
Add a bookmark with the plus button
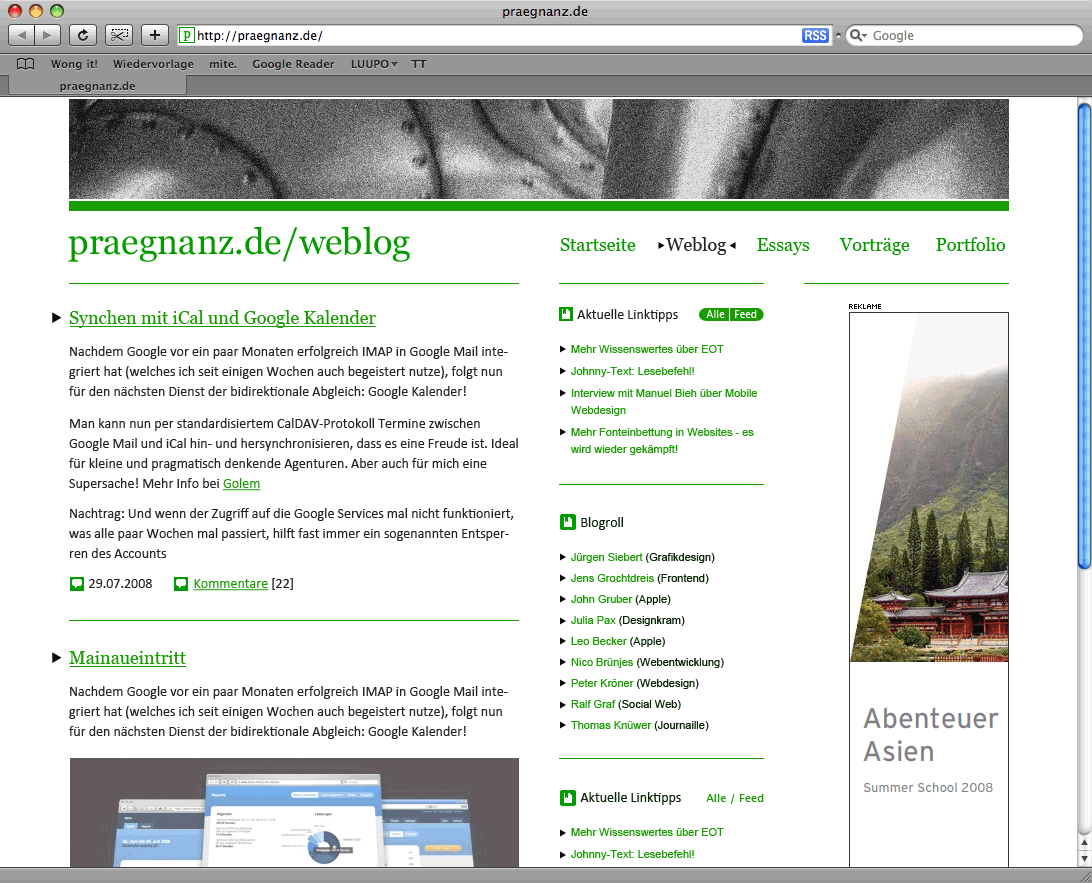[x=154, y=35]
